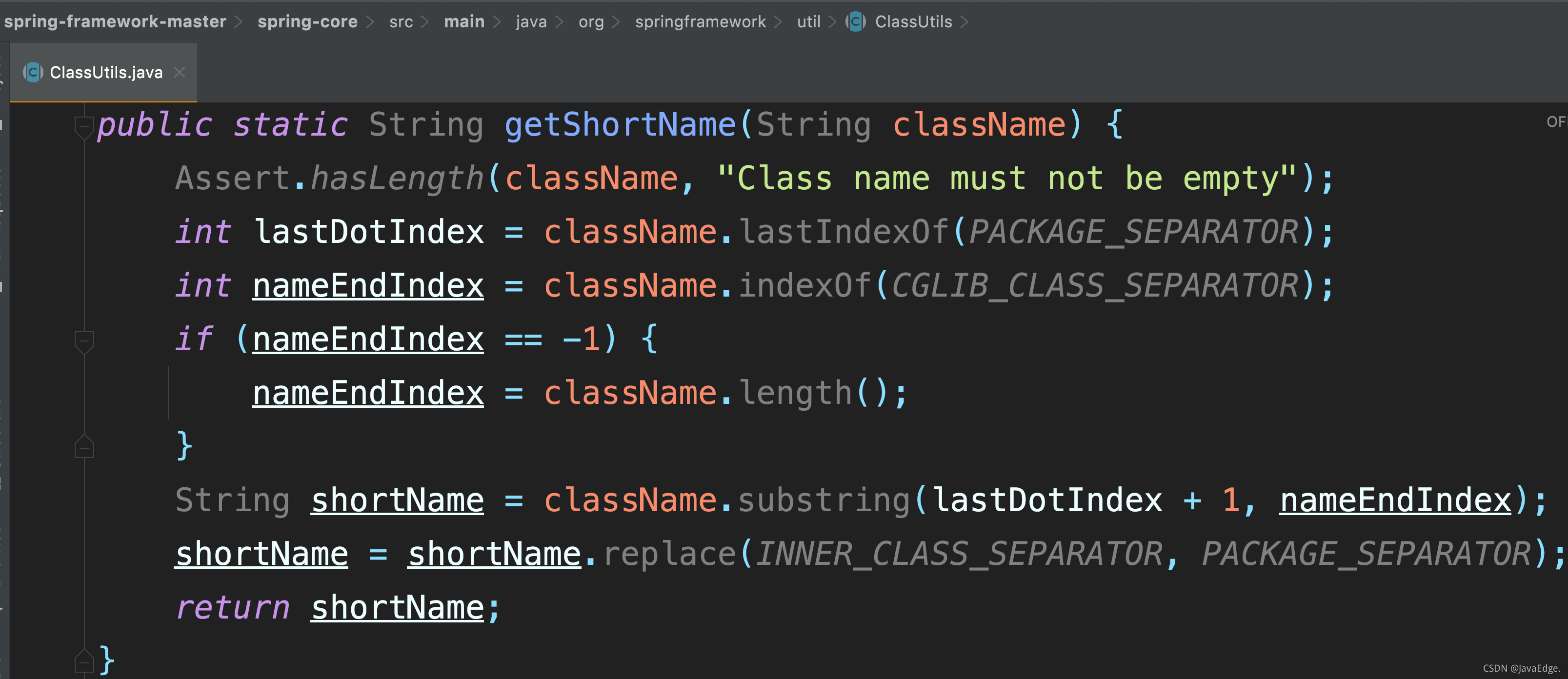The width and height of the screenshot is (1568, 679).
Task: Open the spring-core breadcrumb
Action: 307,22
